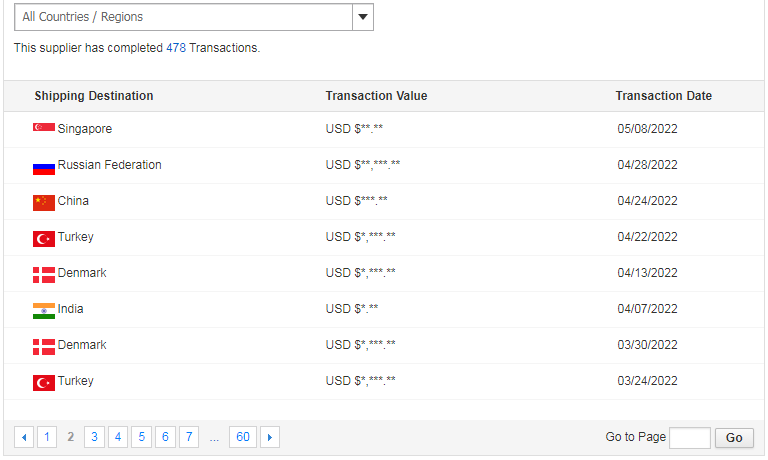Open the All Countries / Regions dropdown arrow
Screen dimensions: 768x460
pyautogui.click(x=363, y=17)
